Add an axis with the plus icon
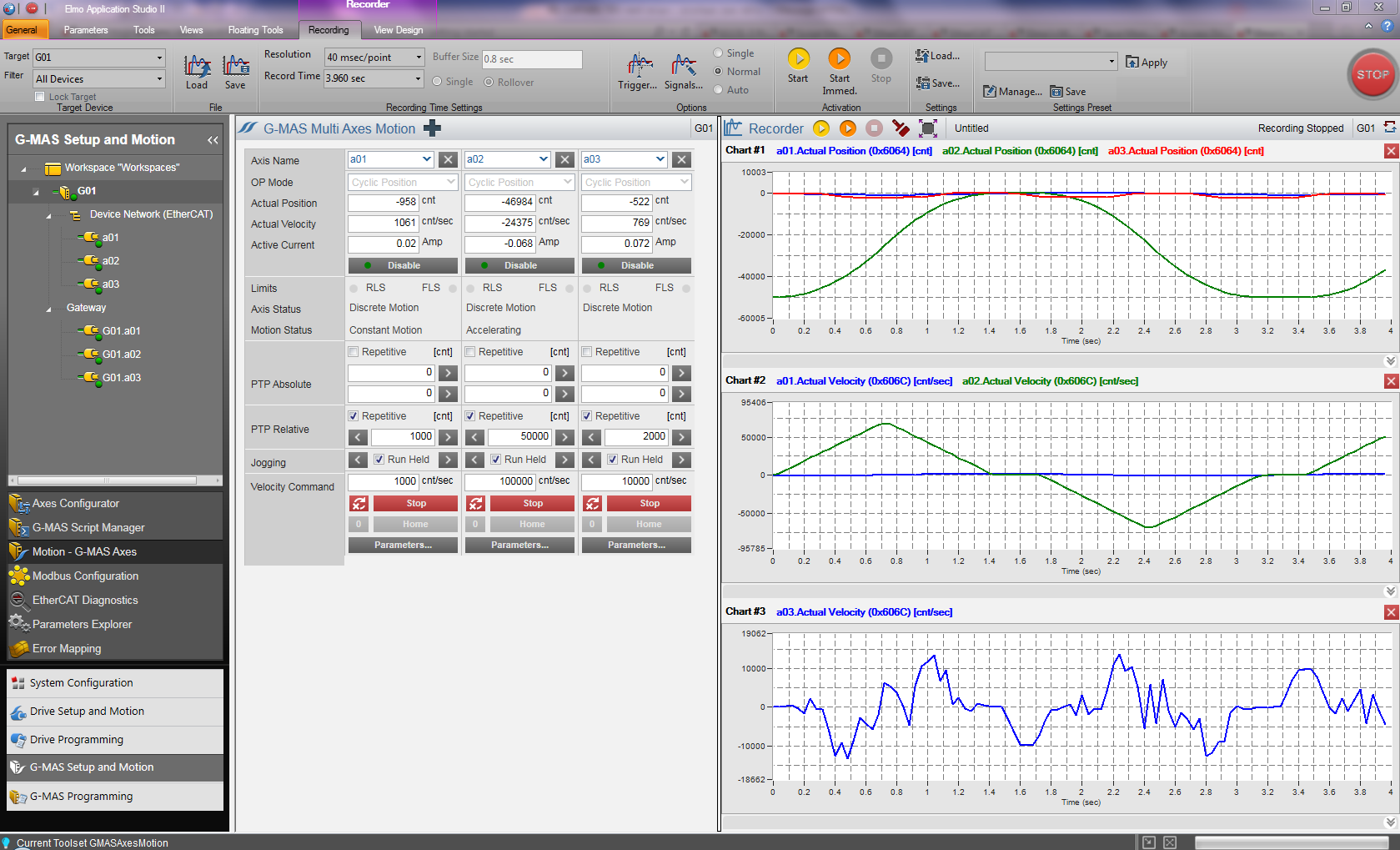This screenshot has width=1400, height=850. pos(432,128)
